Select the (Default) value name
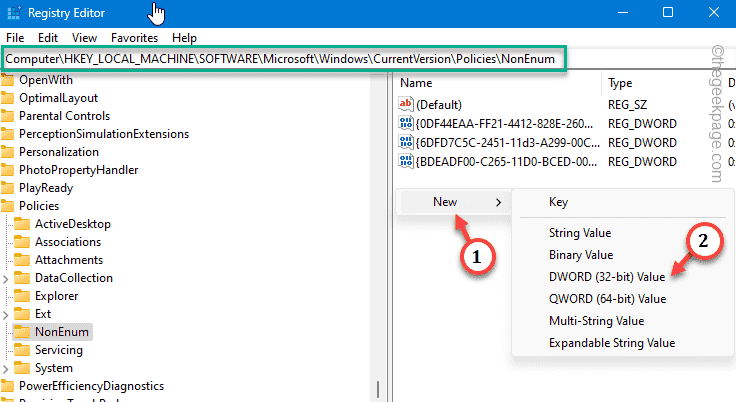This screenshot has height=402, width=736. point(439,105)
